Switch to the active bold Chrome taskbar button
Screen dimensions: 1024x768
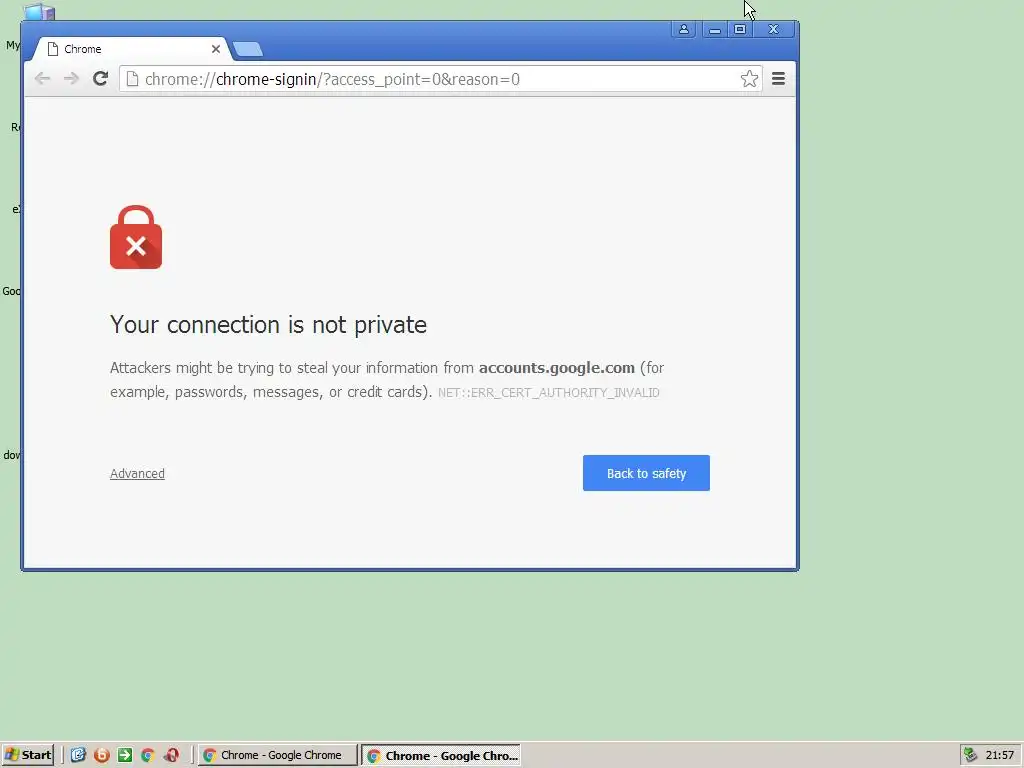441,755
